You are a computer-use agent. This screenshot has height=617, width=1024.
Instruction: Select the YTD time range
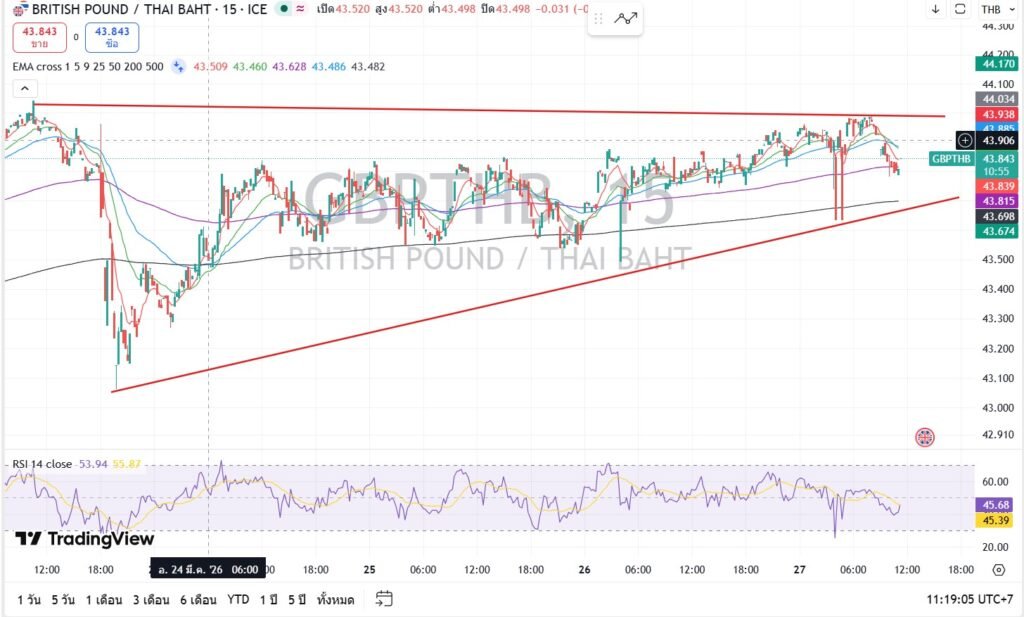click(x=238, y=599)
